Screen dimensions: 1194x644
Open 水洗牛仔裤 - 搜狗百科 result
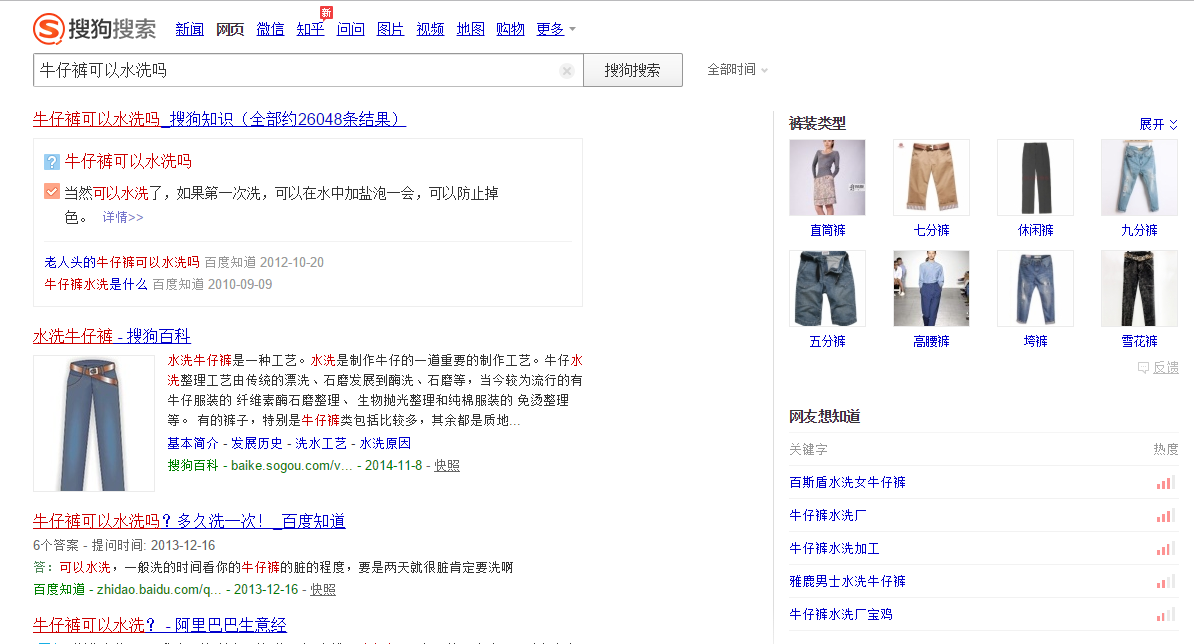[x=112, y=336]
